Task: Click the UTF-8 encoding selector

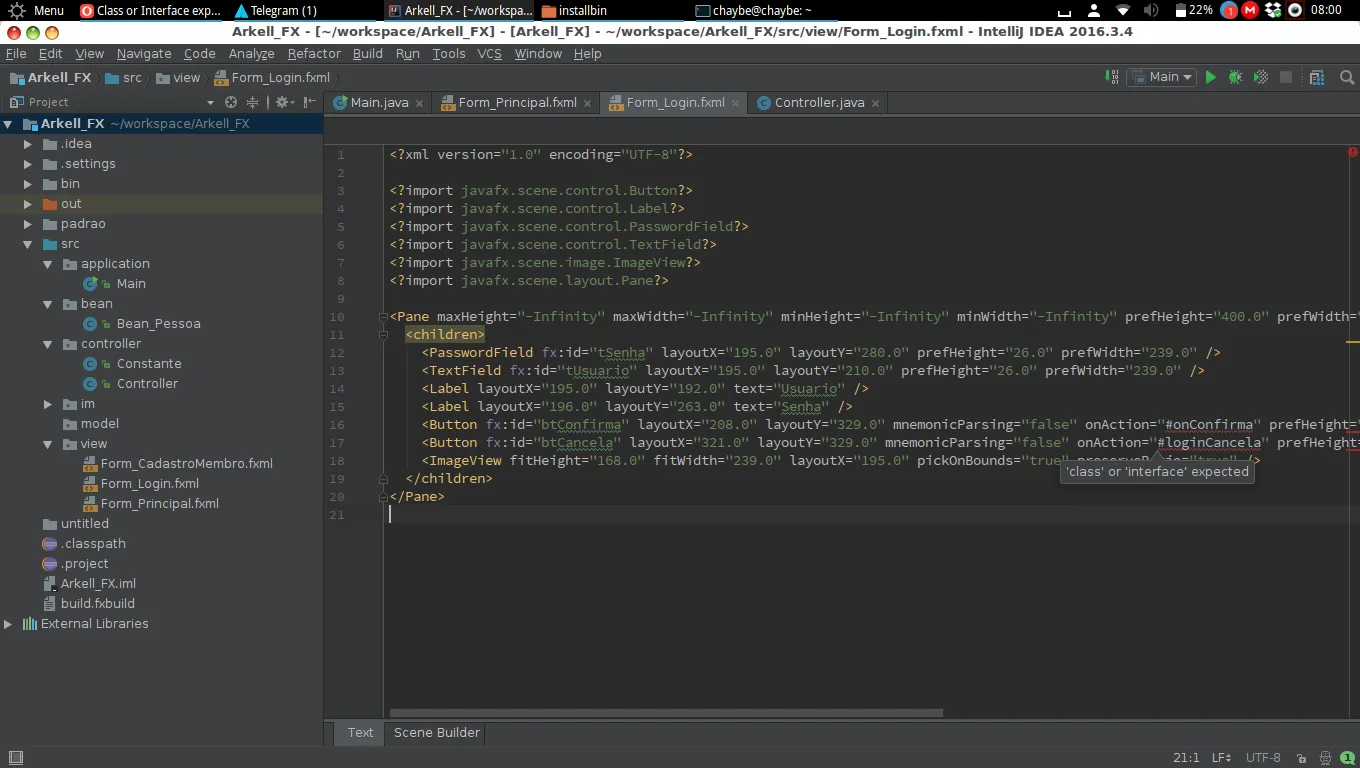Action: [x=1263, y=758]
